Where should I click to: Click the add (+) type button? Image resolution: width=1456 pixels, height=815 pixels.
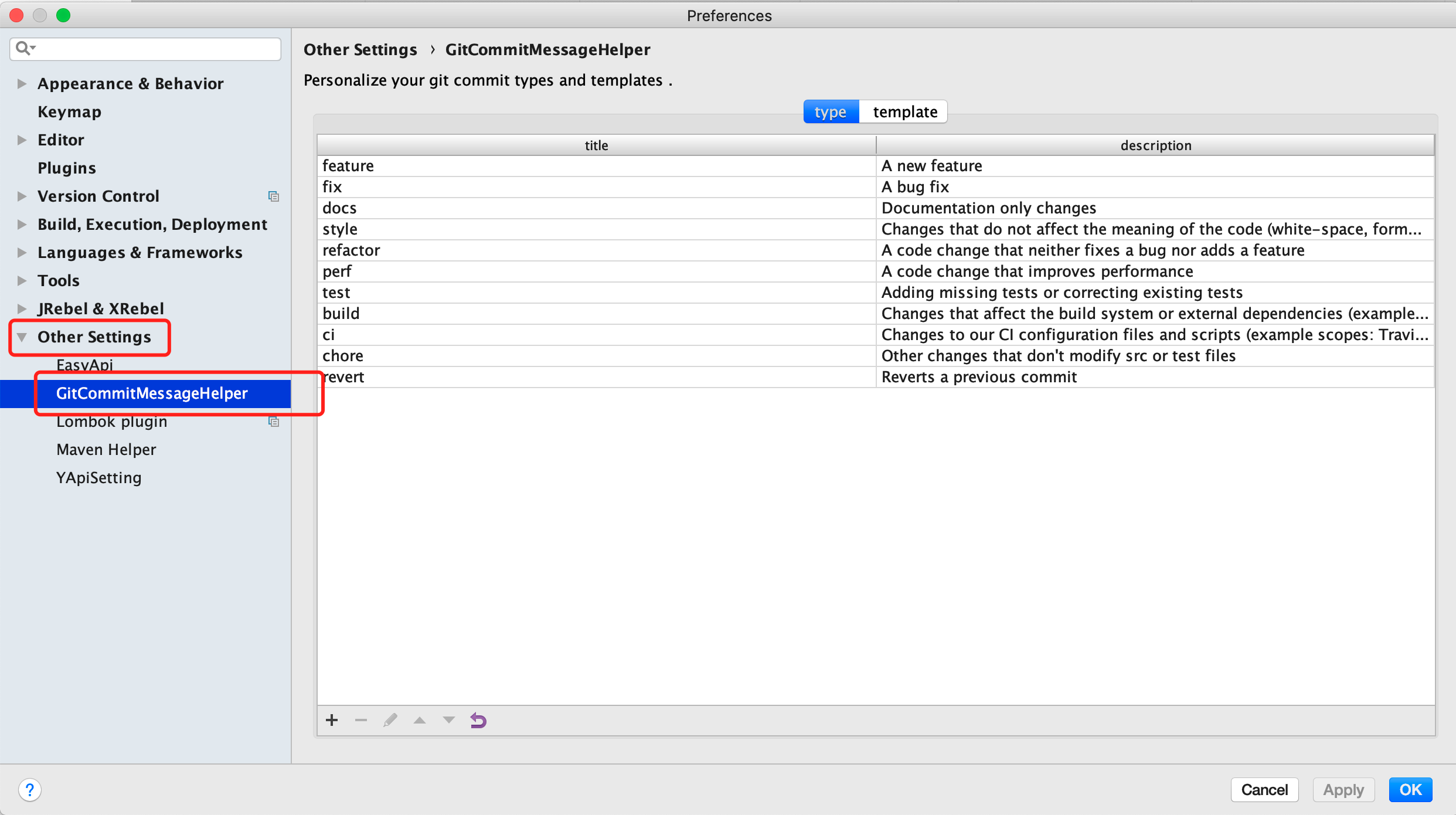[x=332, y=720]
